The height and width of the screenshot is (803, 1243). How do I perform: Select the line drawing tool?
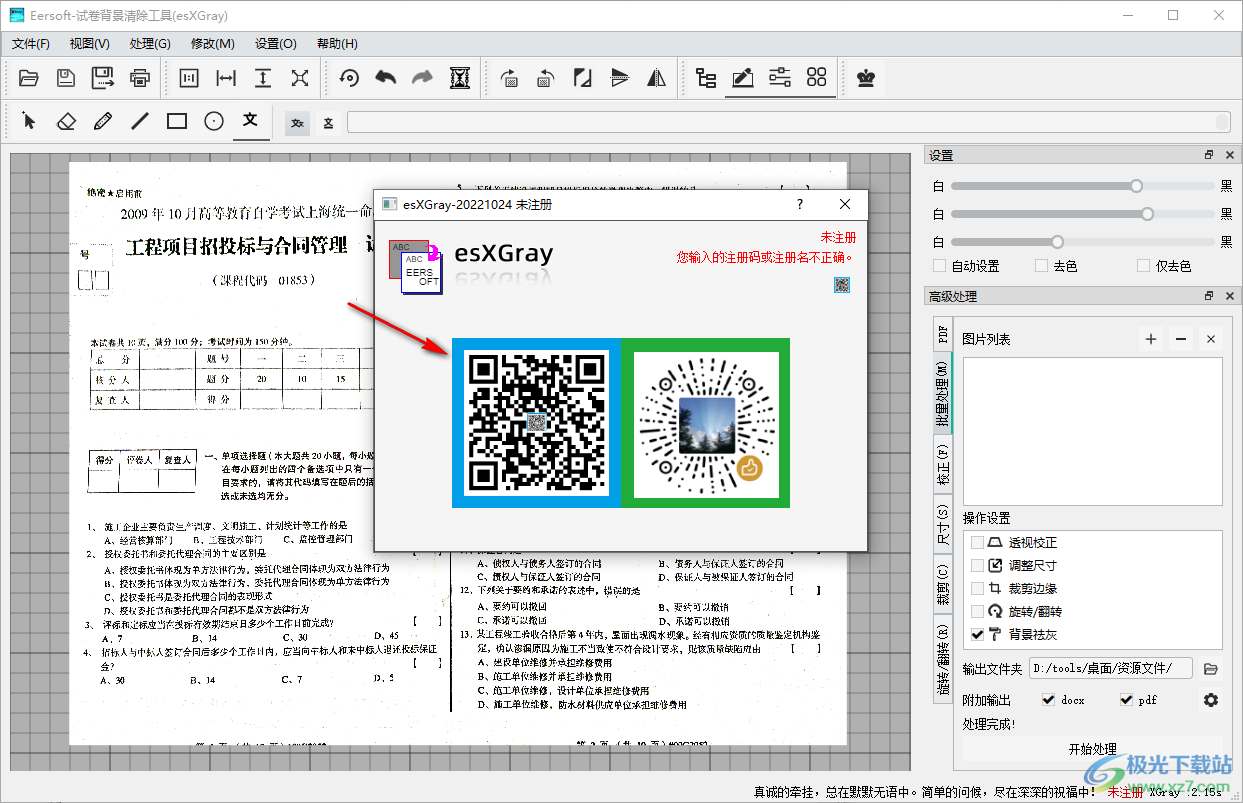pyautogui.click(x=140, y=121)
